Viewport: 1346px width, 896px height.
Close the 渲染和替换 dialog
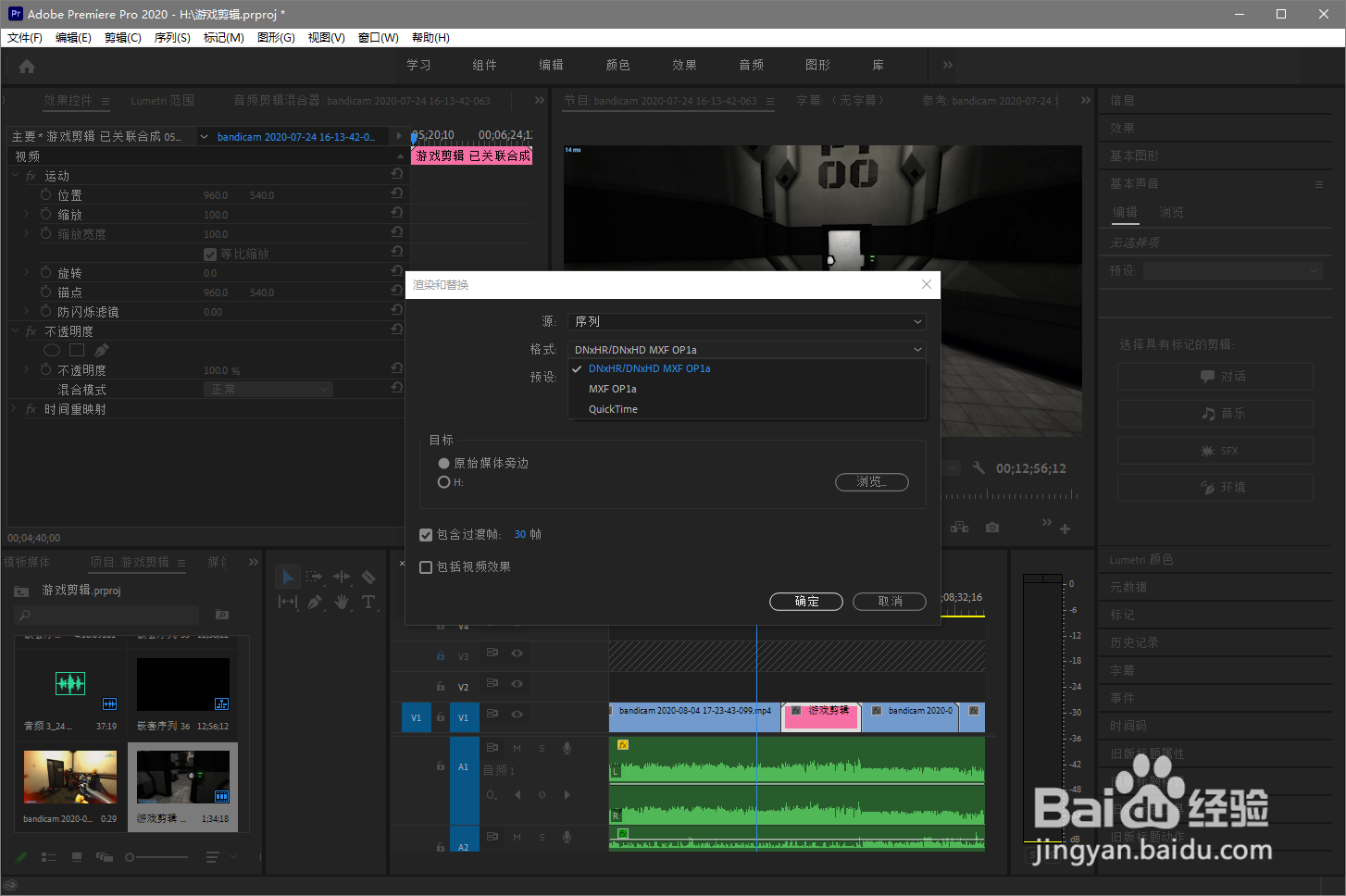[x=927, y=284]
